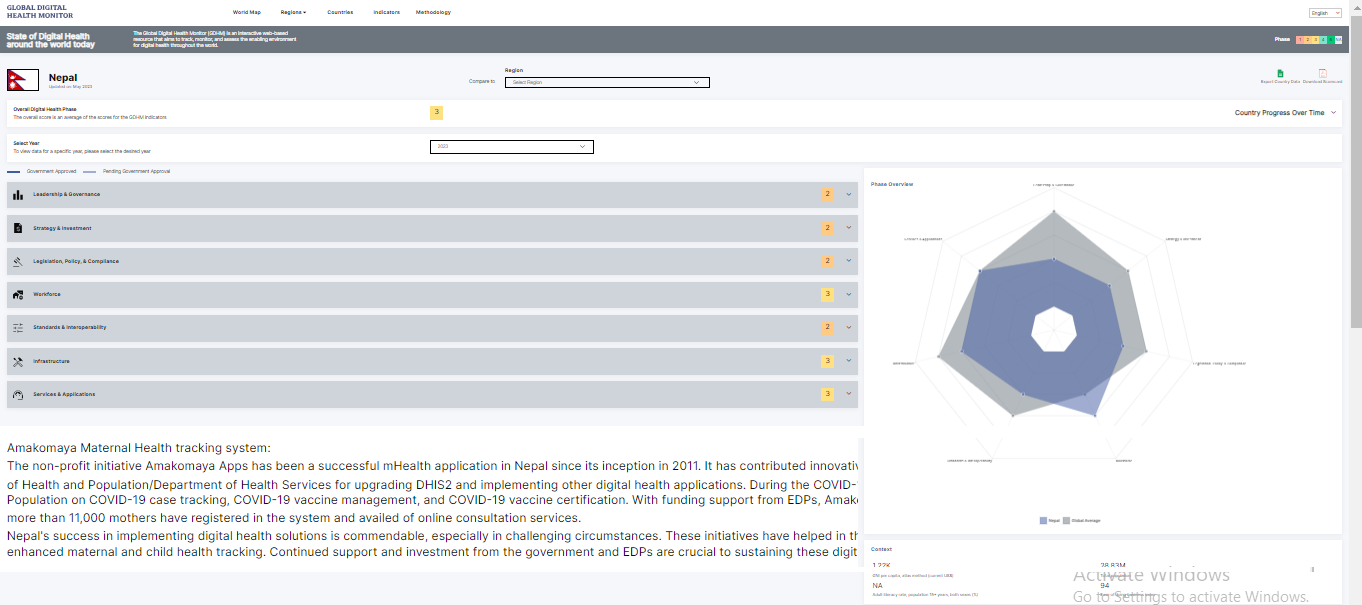Click the Standards & Interoperability sliders icon
The width and height of the screenshot is (1362, 605).
click(18, 328)
